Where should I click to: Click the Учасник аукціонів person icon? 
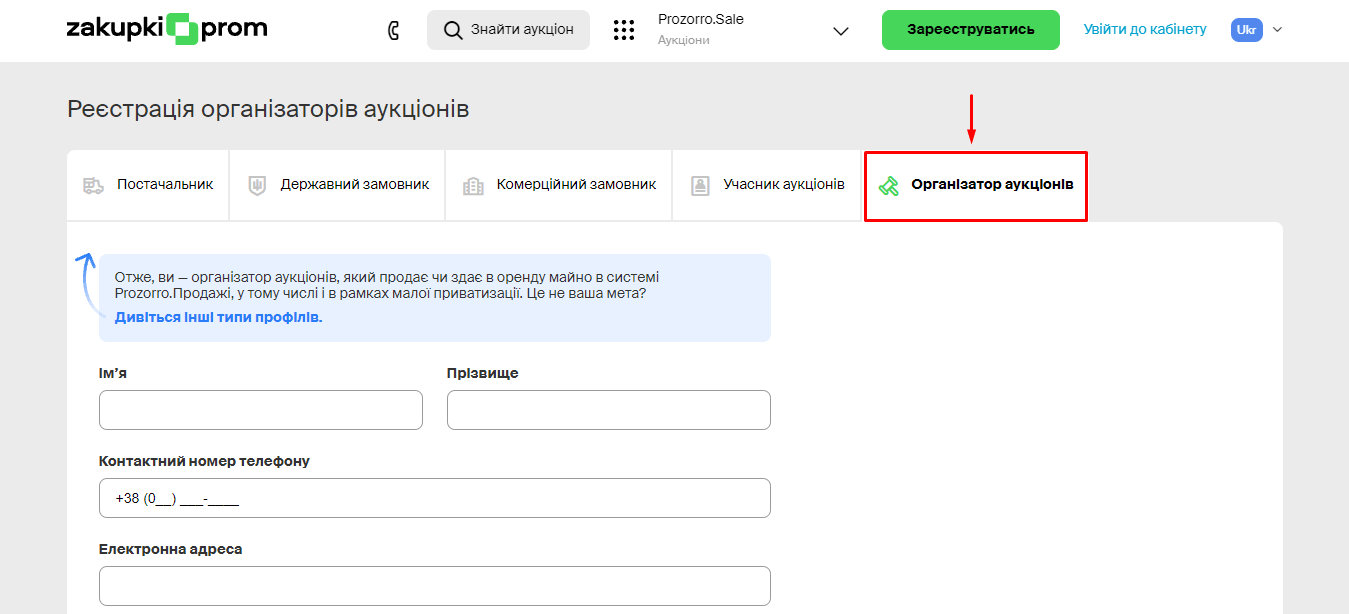tap(701, 185)
